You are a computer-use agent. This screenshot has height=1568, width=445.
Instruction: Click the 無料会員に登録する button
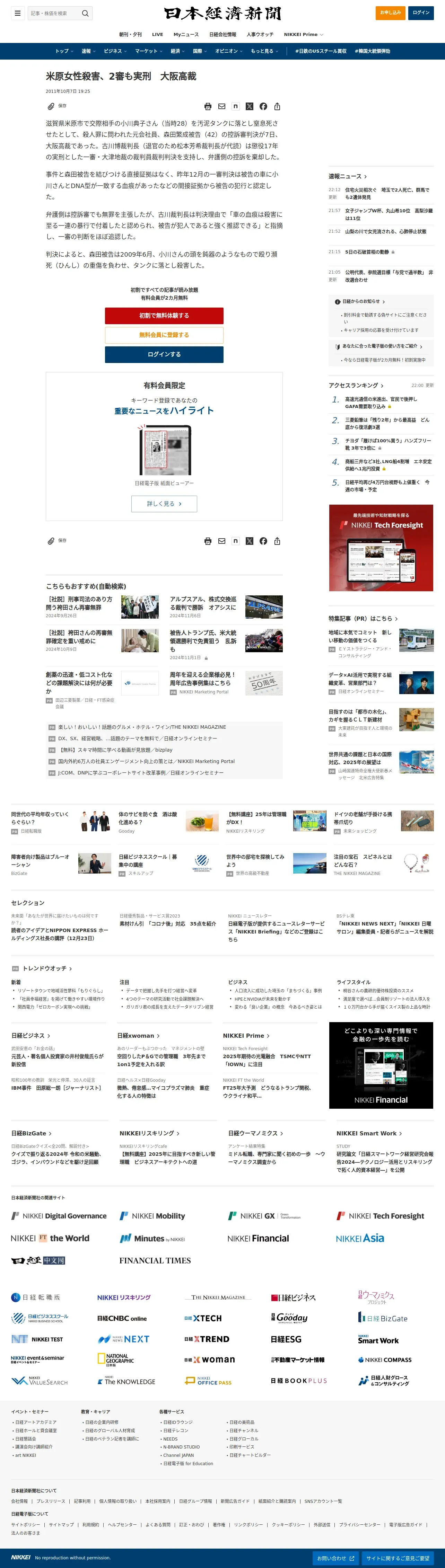point(164,335)
